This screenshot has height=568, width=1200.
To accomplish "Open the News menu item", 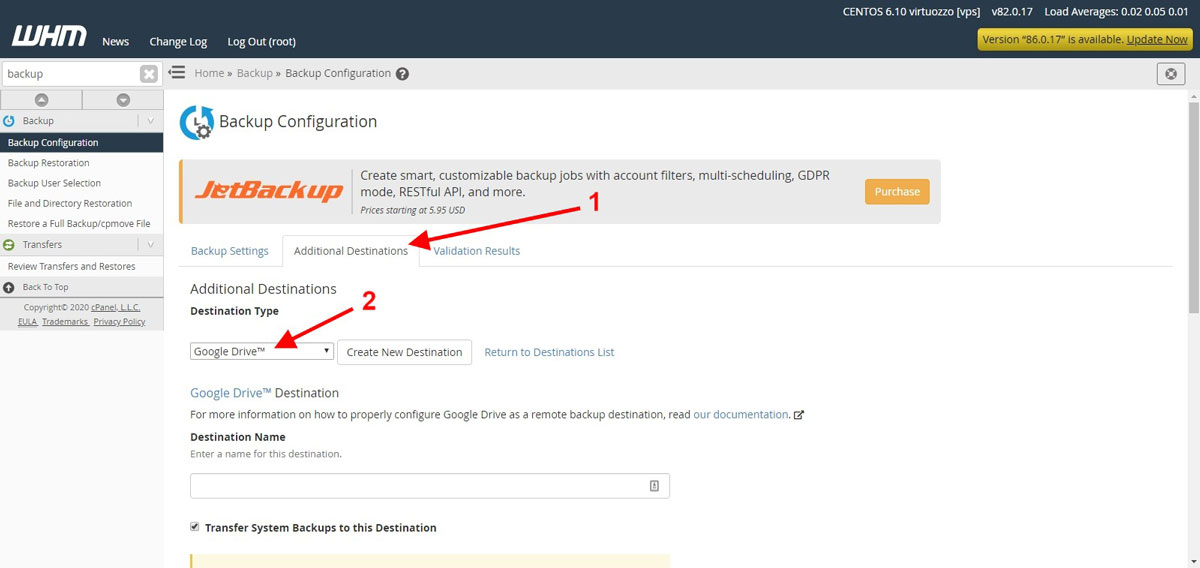I will (x=116, y=41).
